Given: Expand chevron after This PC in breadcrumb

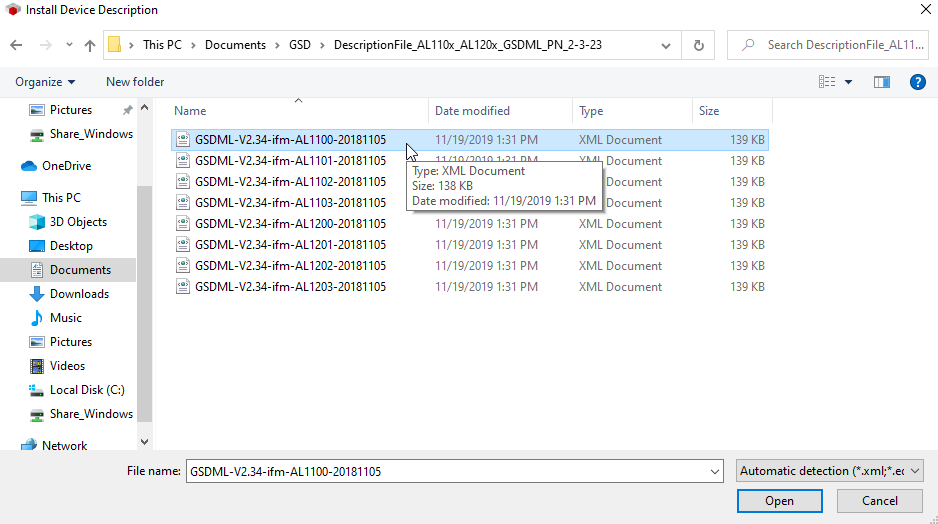Looking at the screenshot, I should 193,45.
